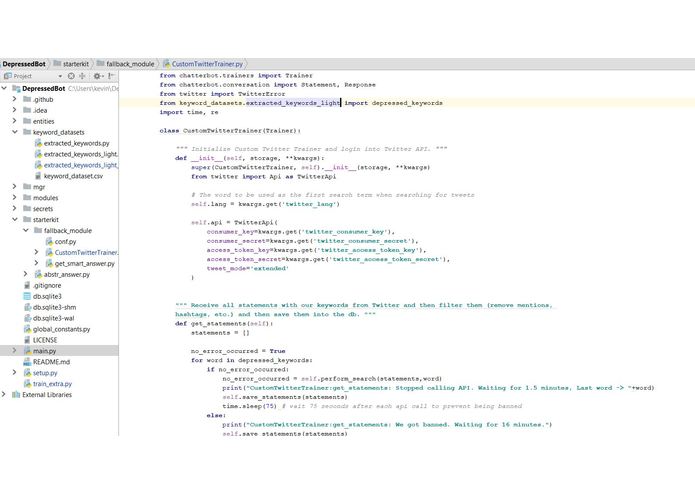This screenshot has height=494, width=695.
Task: Select global_constants.py in project tree
Action: (62, 329)
